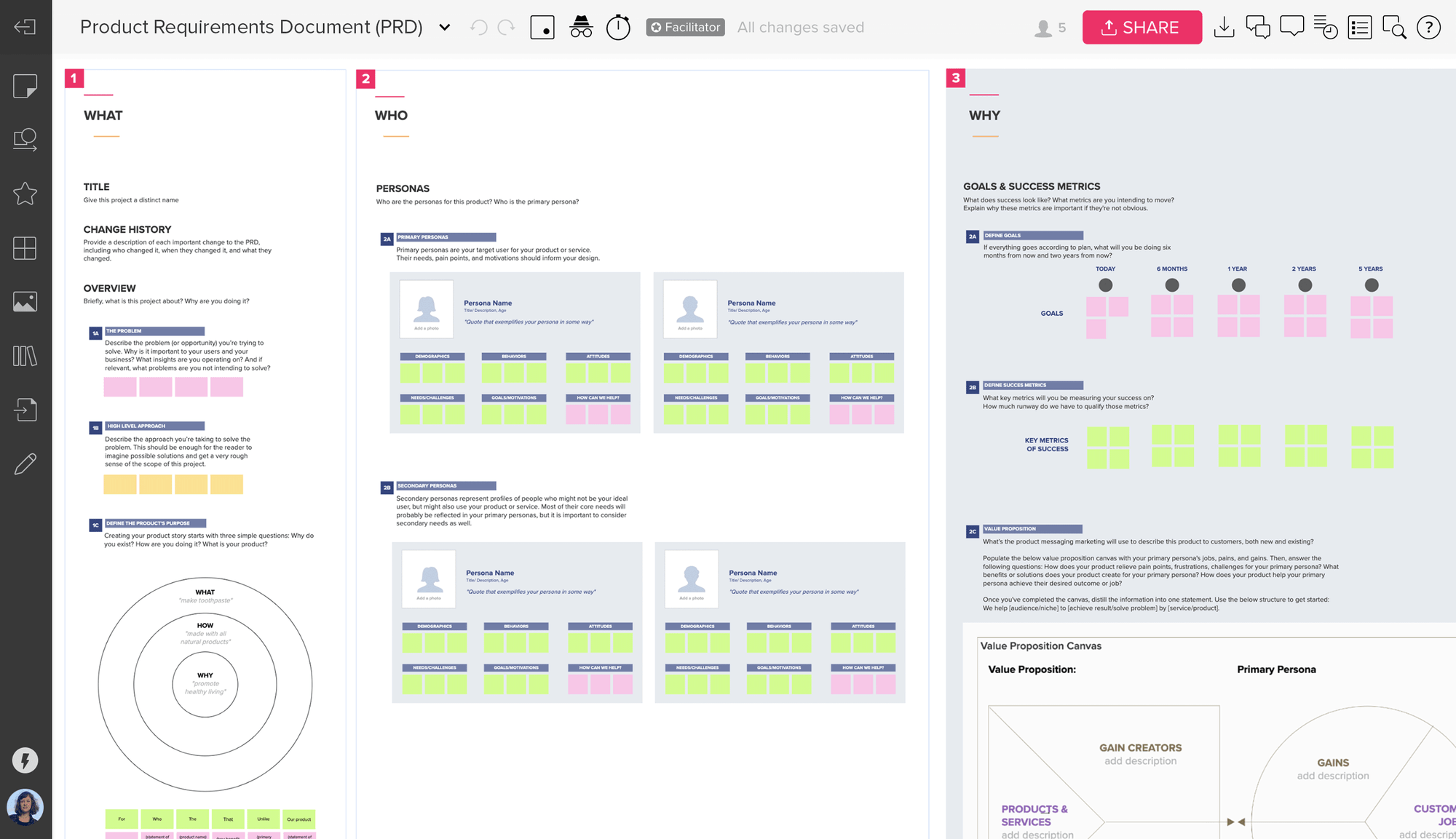The height and width of the screenshot is (839, 1456).
Task: Add a new comment
Action: (1292, 27)
